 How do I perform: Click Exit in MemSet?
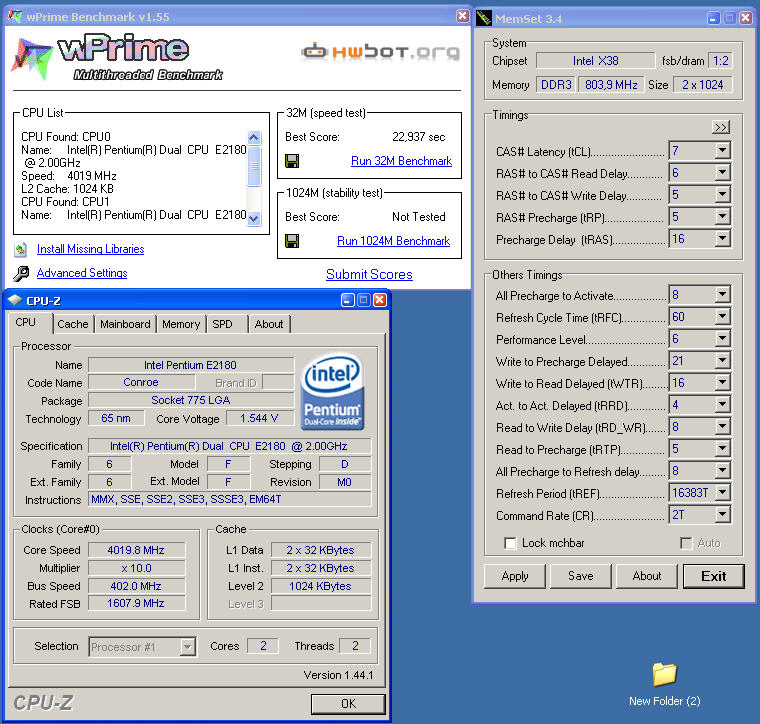pos(713,576)
